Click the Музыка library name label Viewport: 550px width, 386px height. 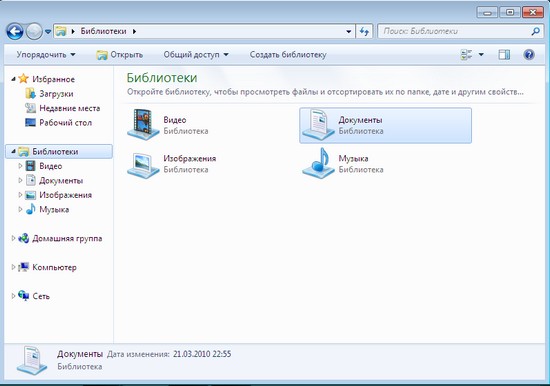click(x=353, y=158)
